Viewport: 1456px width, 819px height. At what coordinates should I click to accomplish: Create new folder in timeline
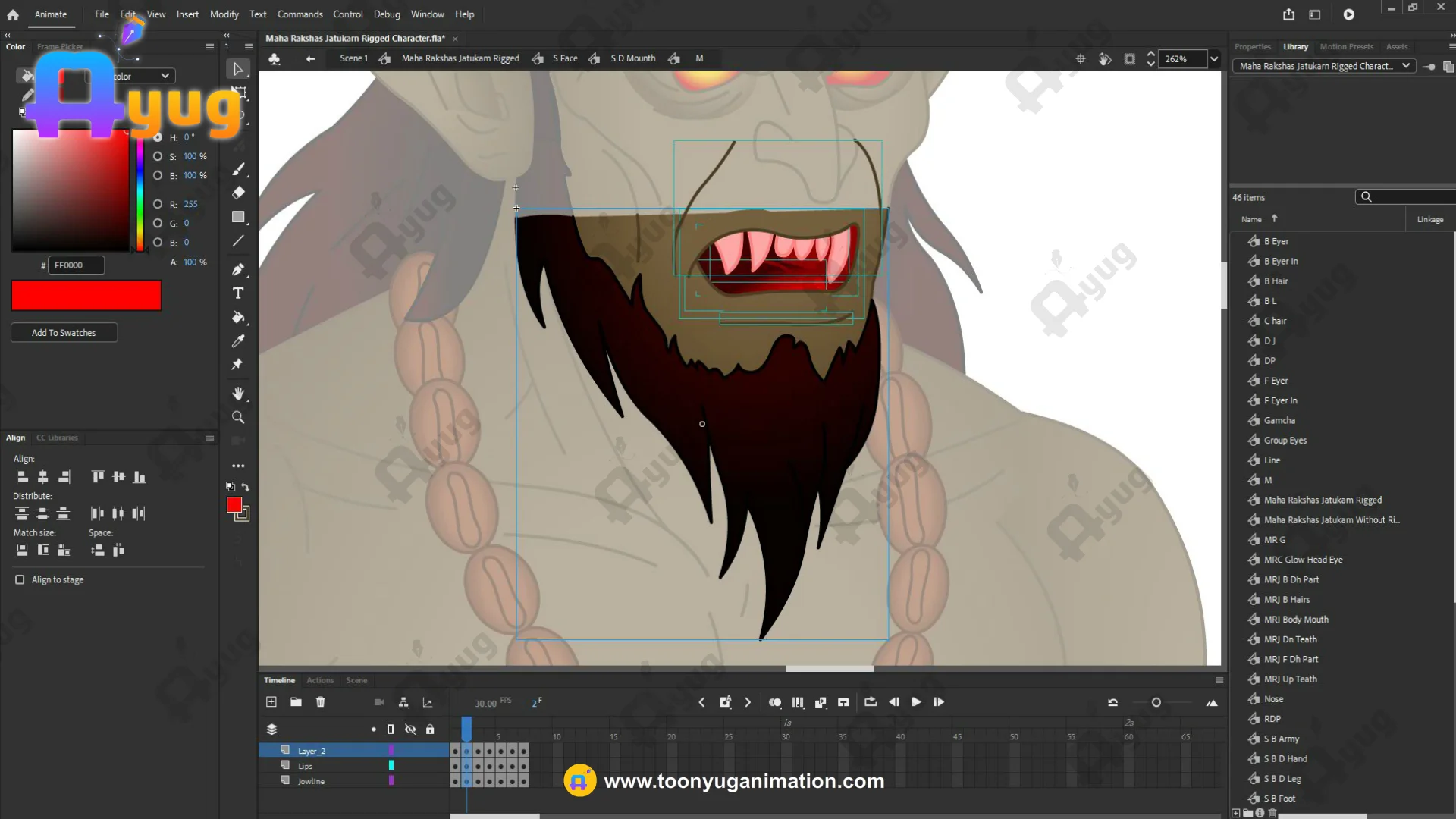click(296, 702)
